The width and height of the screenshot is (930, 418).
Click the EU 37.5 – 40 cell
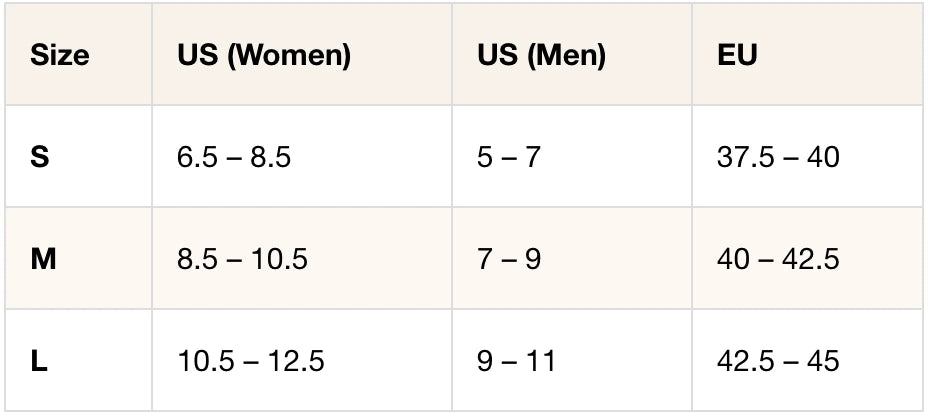(x=778, y=157)
